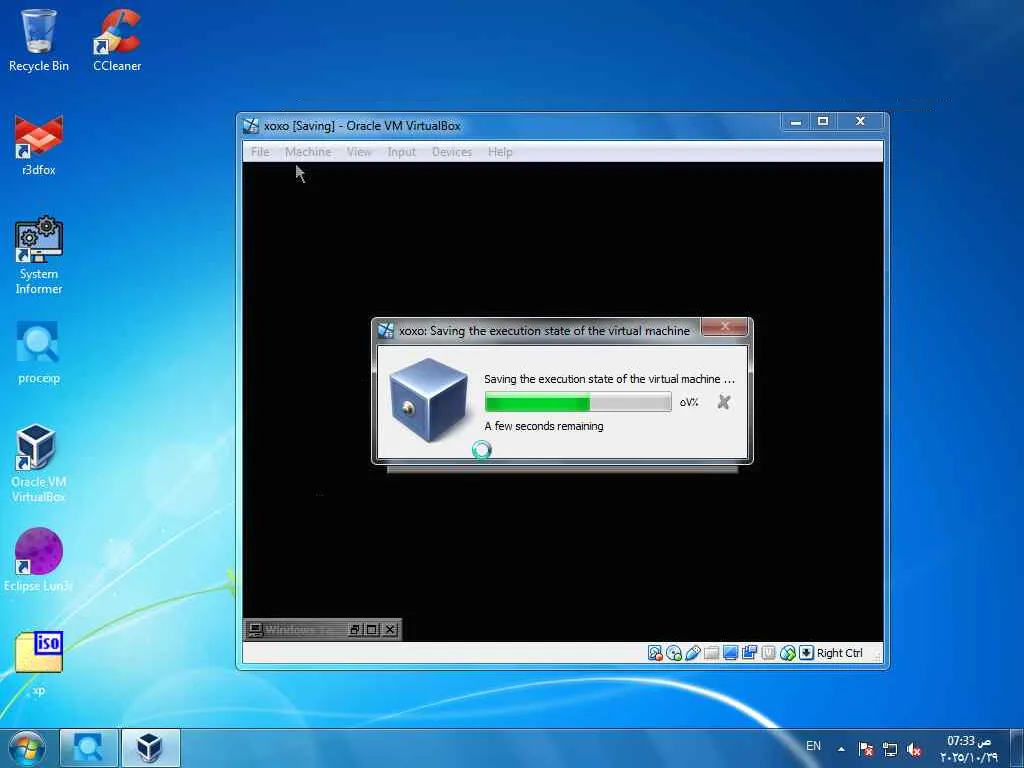This screenshot has width=1024, height=768.
Task: Click the progress percentage value
Action: pos(689,402)
